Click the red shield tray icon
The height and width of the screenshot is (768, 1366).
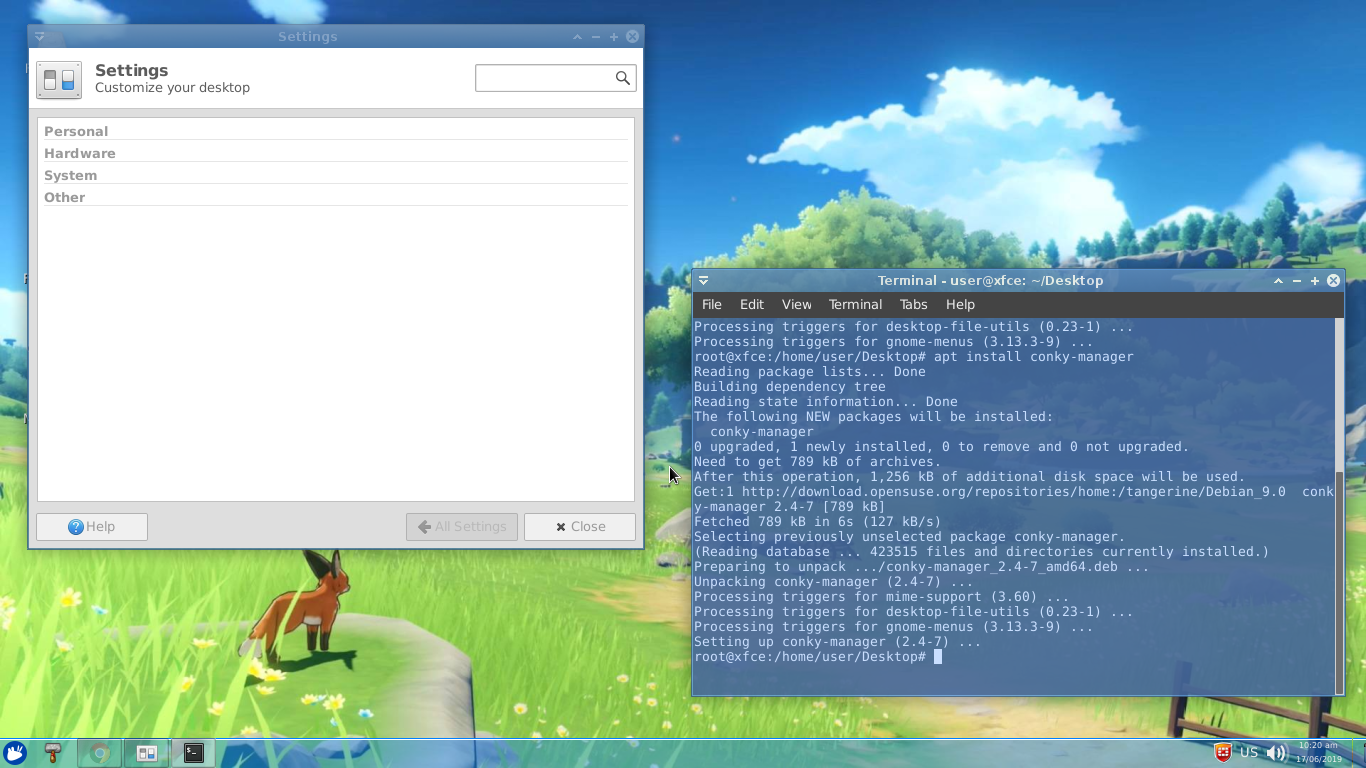pyautogui.click(x=1222, y=753)
